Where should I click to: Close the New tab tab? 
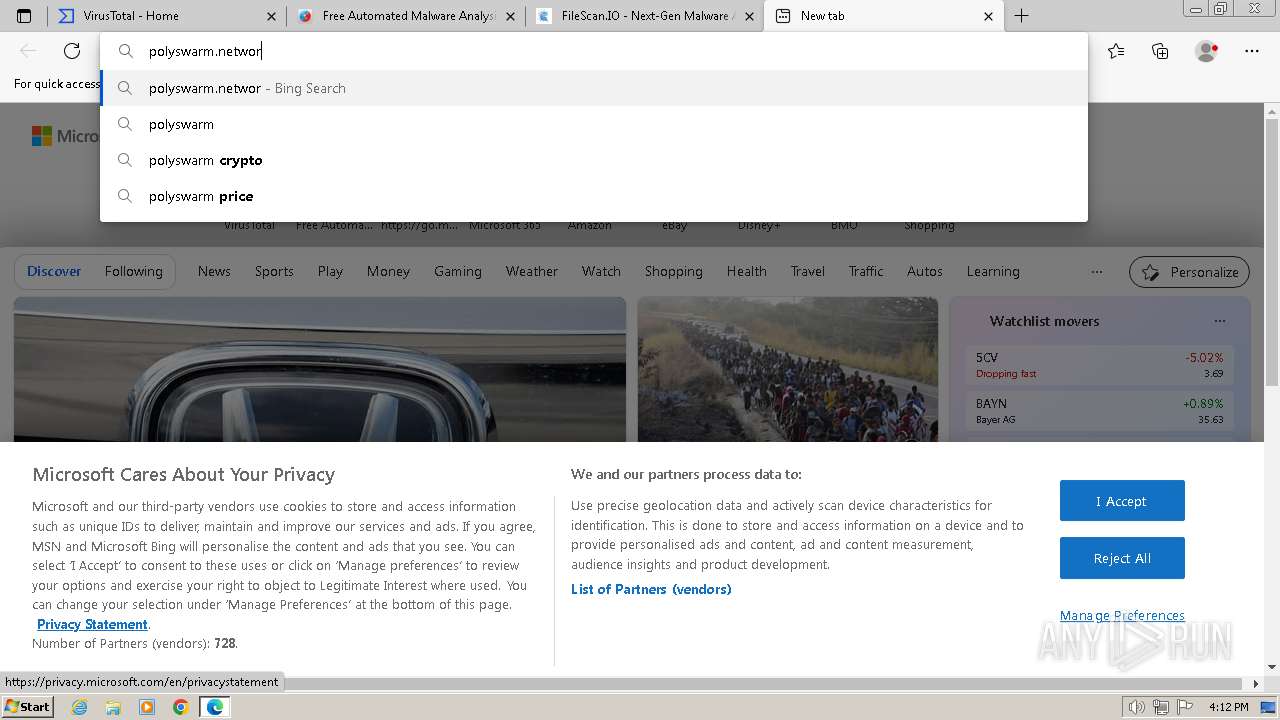pos(988,16)
